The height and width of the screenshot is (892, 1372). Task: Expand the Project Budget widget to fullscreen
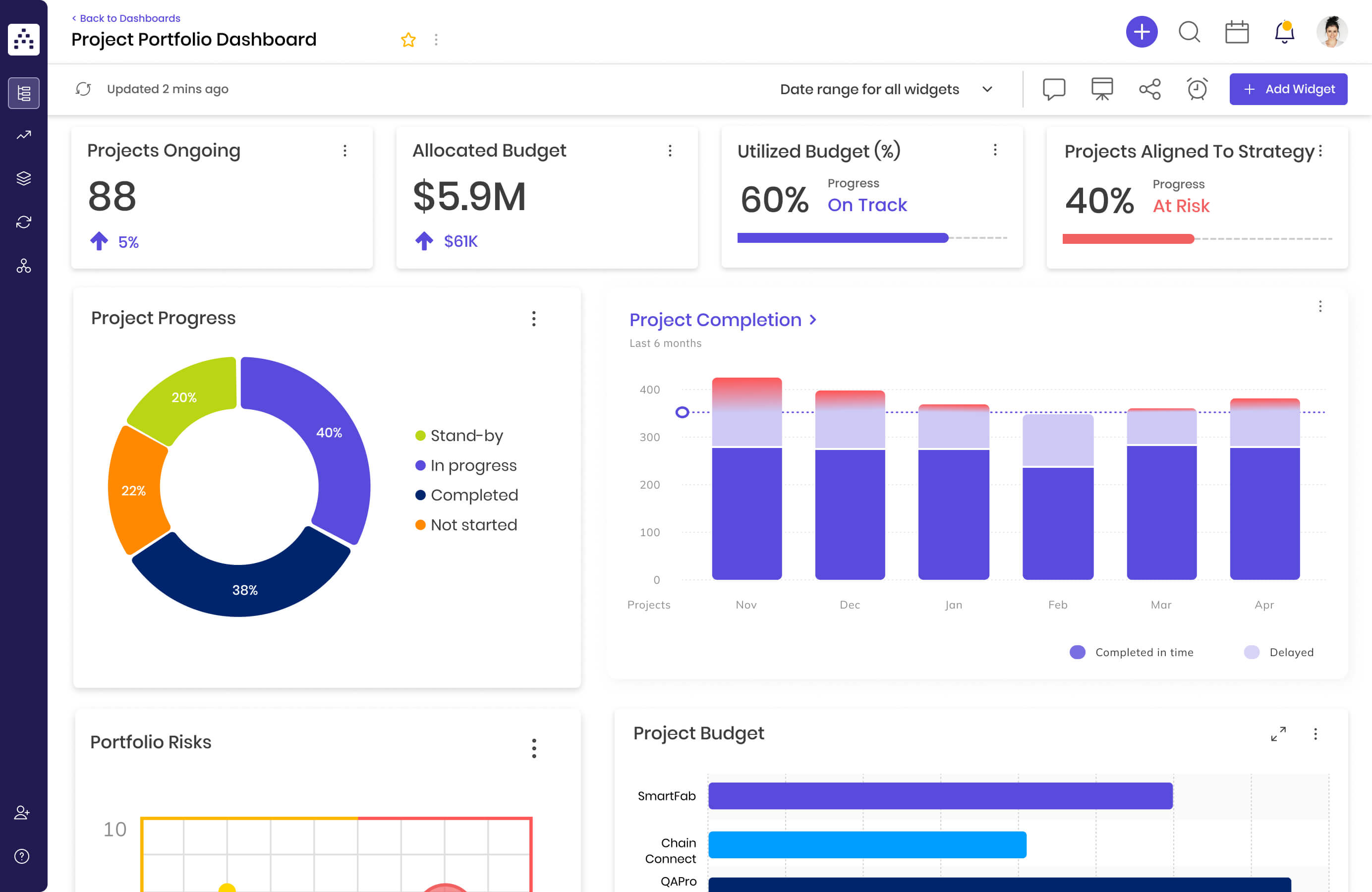click(x=1279, y=734)
